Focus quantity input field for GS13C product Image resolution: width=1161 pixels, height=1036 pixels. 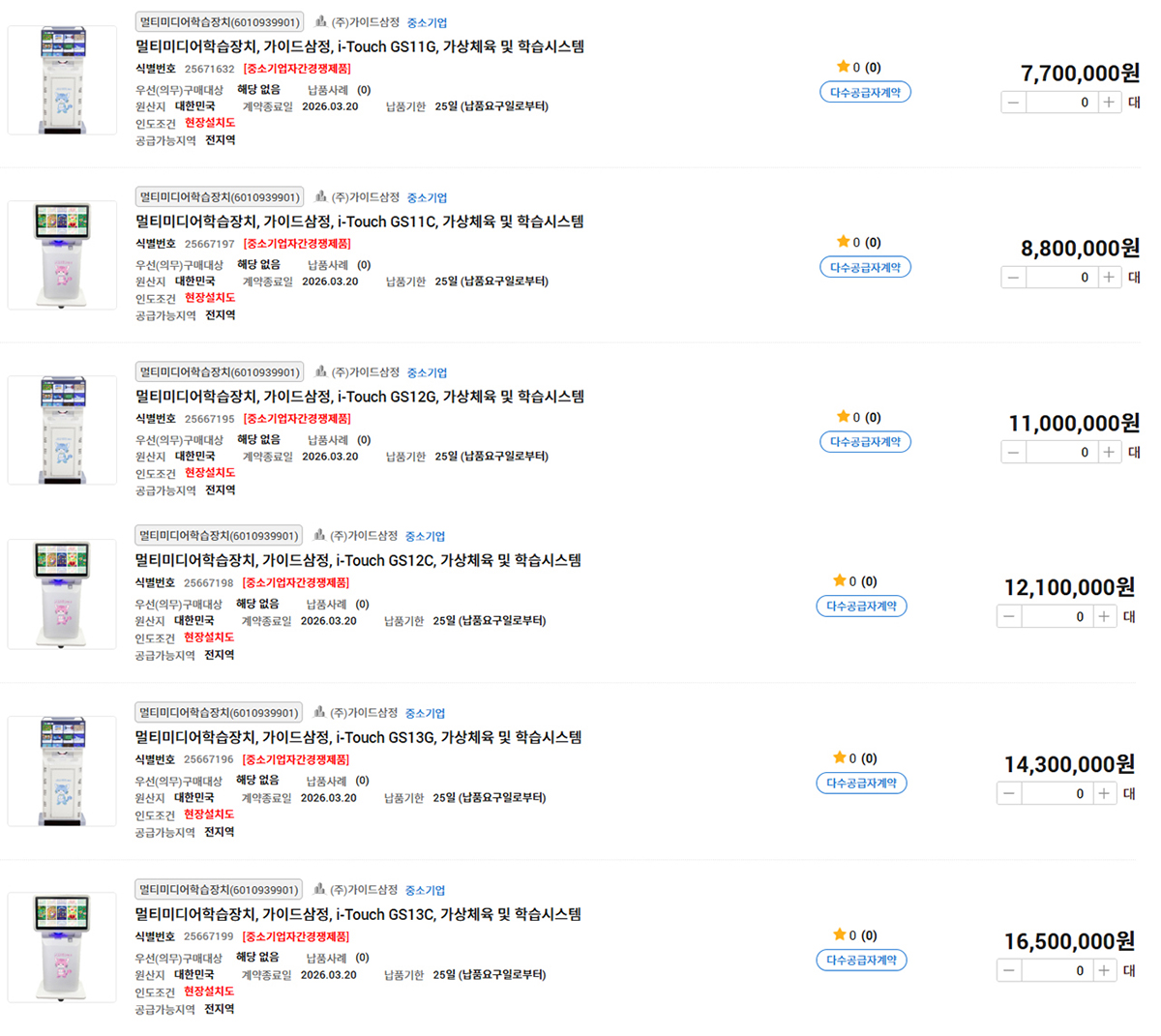1057,971
